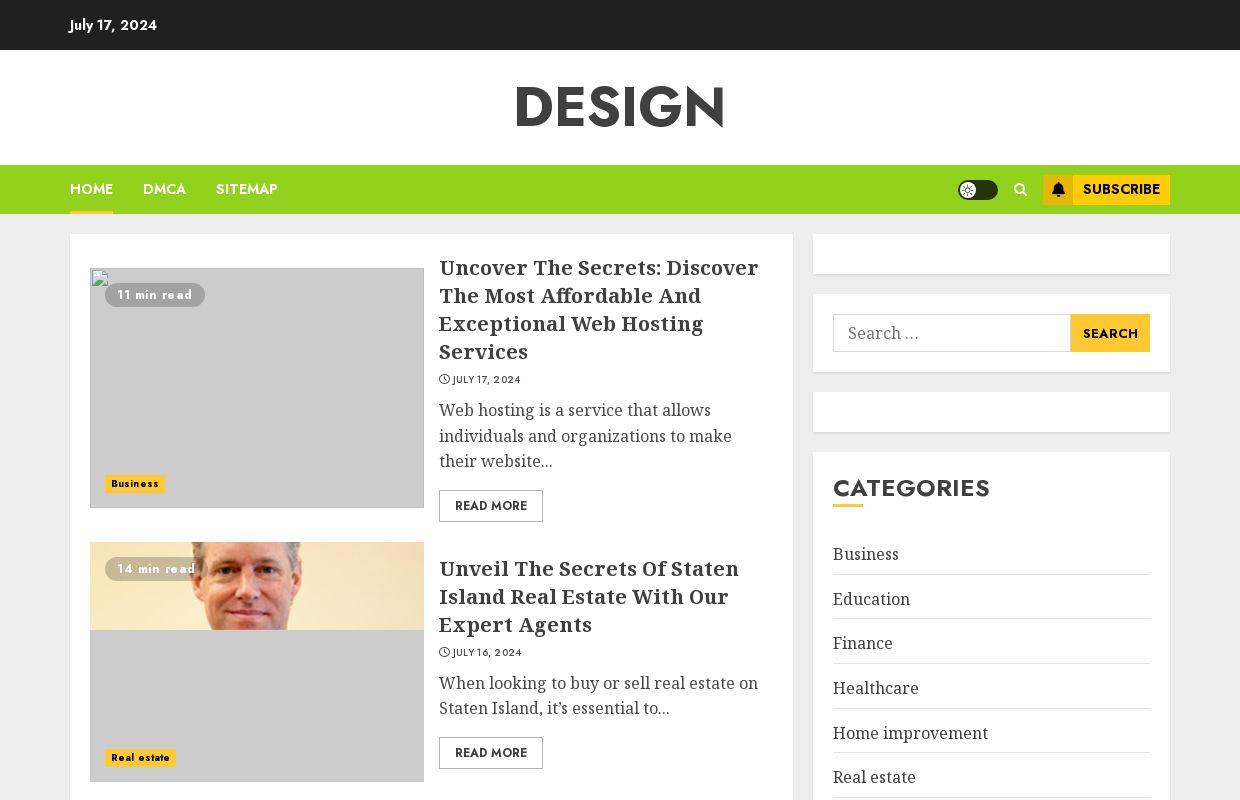The image size is (1240, 800).
Task: Navigate to Sitemap
Action: click(x=246, y=189)
